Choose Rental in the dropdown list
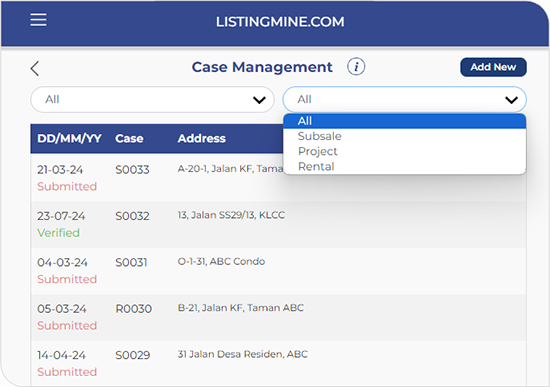 (404, 166)
